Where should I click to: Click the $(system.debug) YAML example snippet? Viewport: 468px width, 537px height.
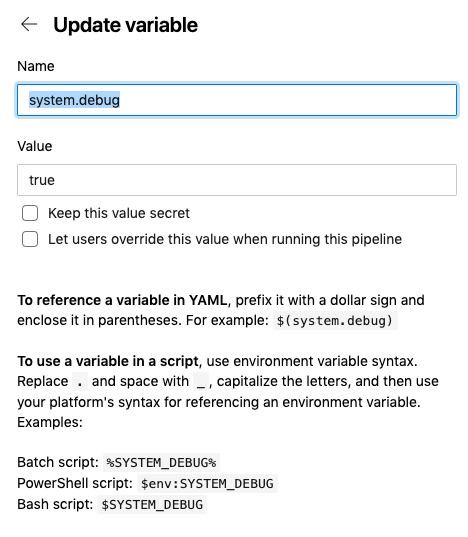(335, 321)
